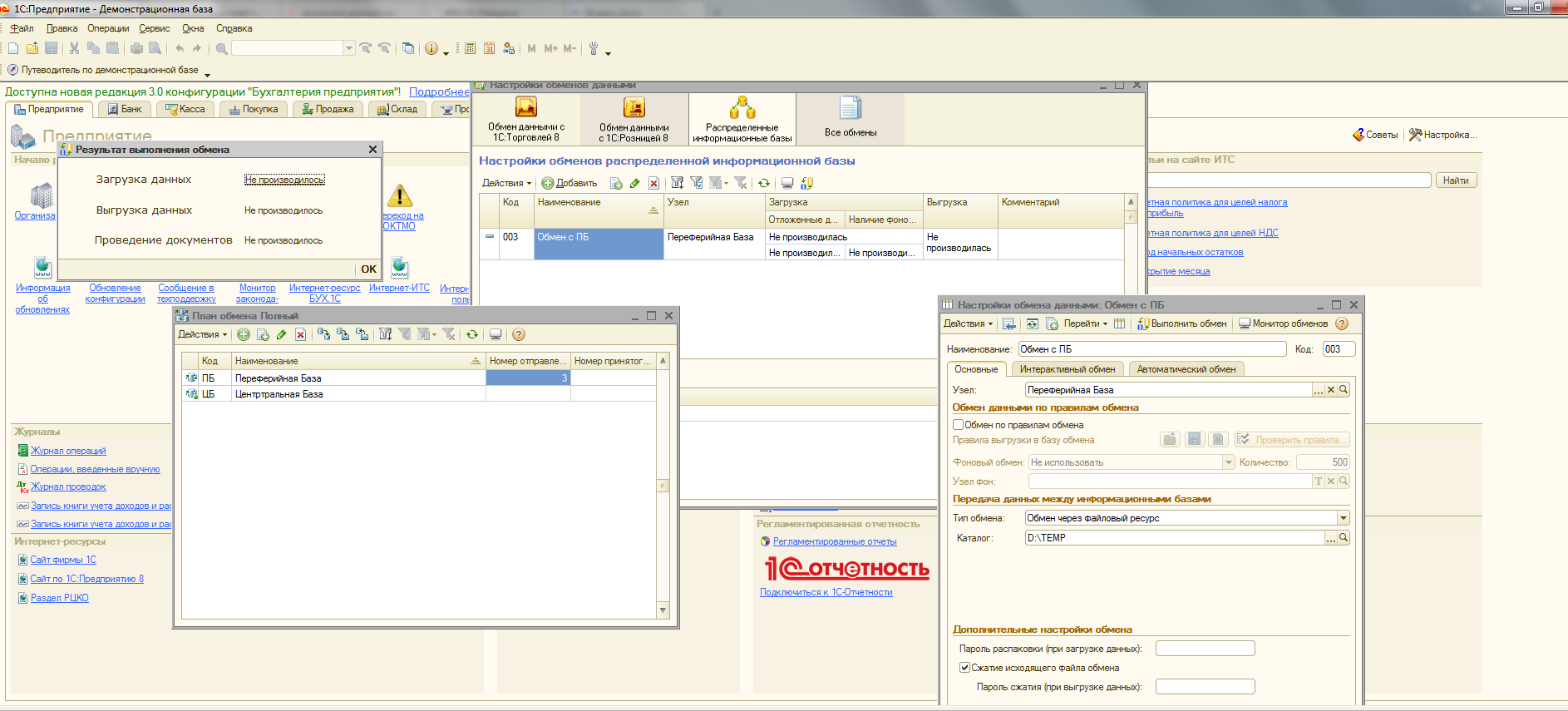Click Наименование column header in План обмена
The width and height of the screenshot is (1568, 711).
[x=358, y=361]
